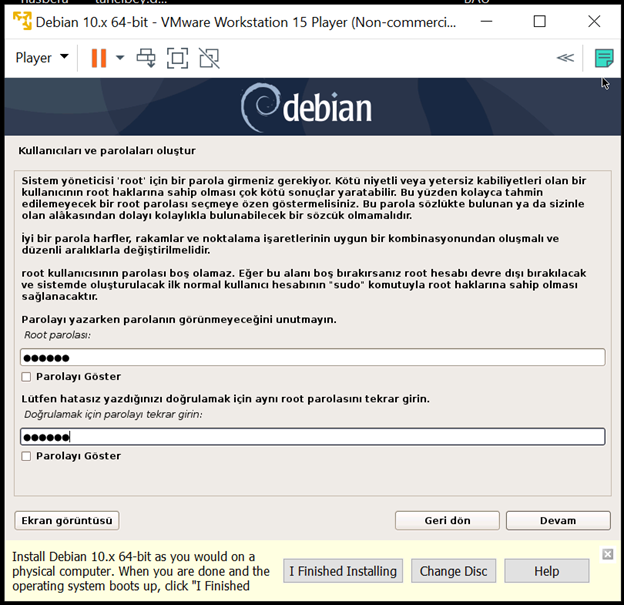Screen dimensions: 624x605
Task: Click the Root parolası password field
Action: pos(313,357)
